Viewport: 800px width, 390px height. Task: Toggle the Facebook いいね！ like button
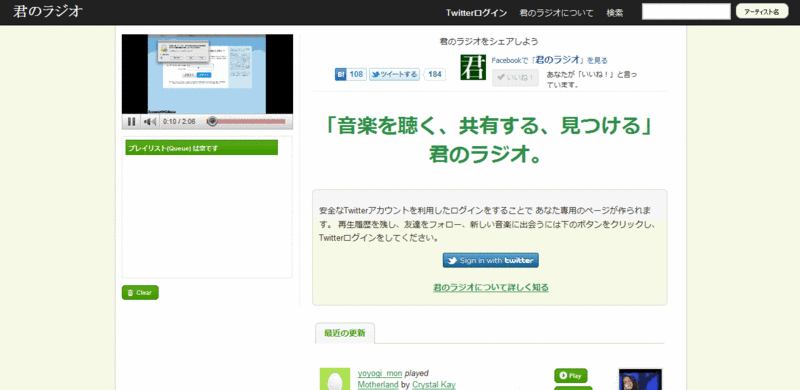tap(515, 78)
